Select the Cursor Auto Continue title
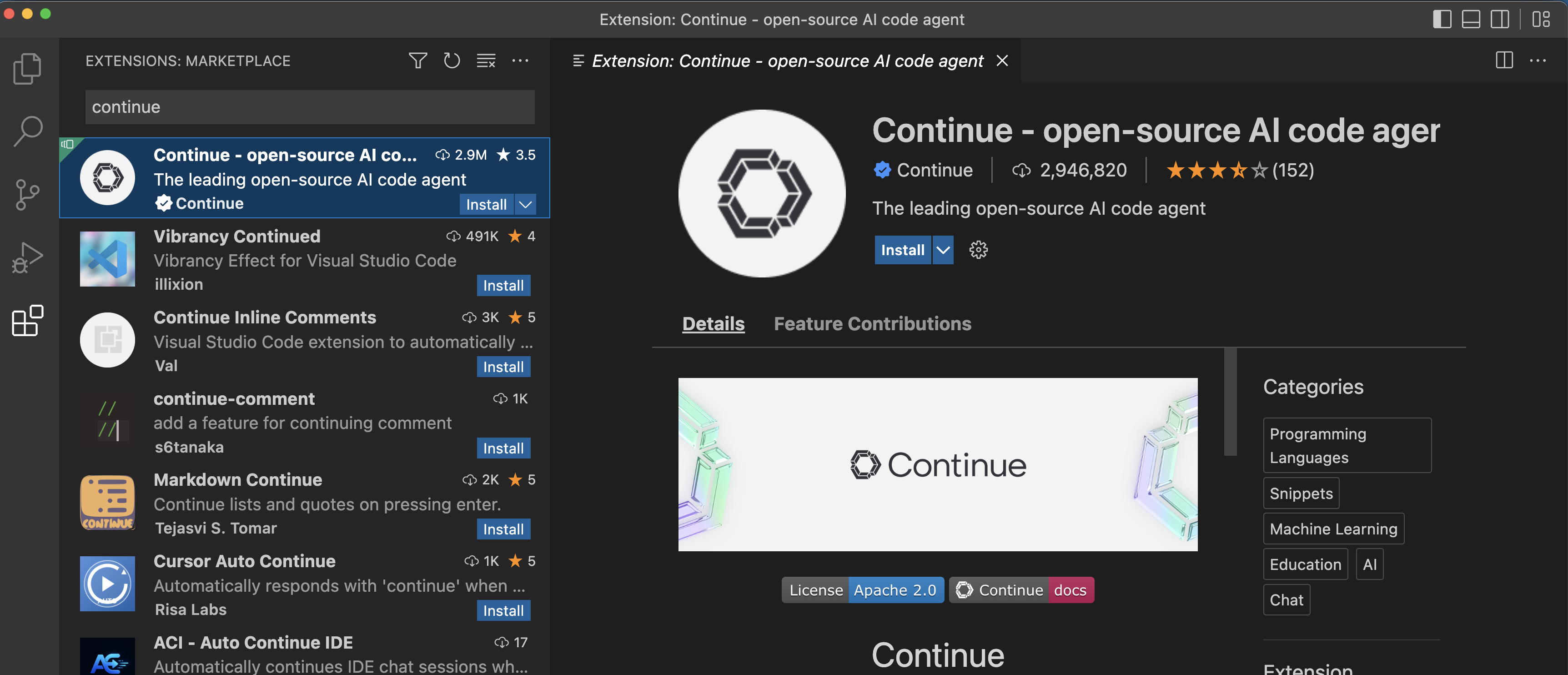 244,561
